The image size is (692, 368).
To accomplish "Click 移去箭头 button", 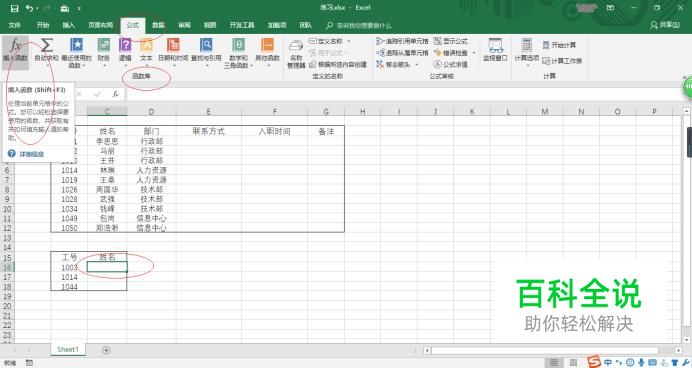I will (x=393, y=64).
